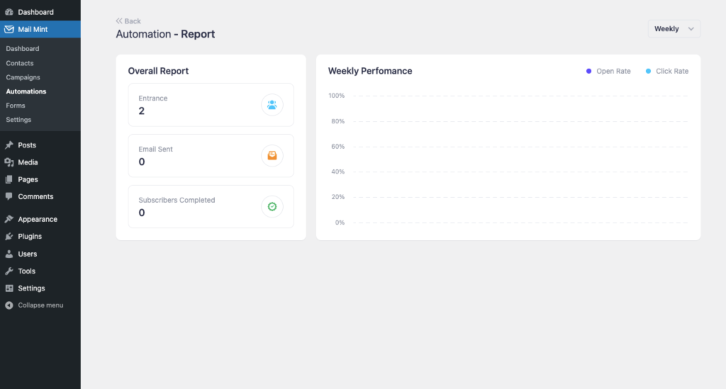Click the orange Email Sent icon

(272, 156)
